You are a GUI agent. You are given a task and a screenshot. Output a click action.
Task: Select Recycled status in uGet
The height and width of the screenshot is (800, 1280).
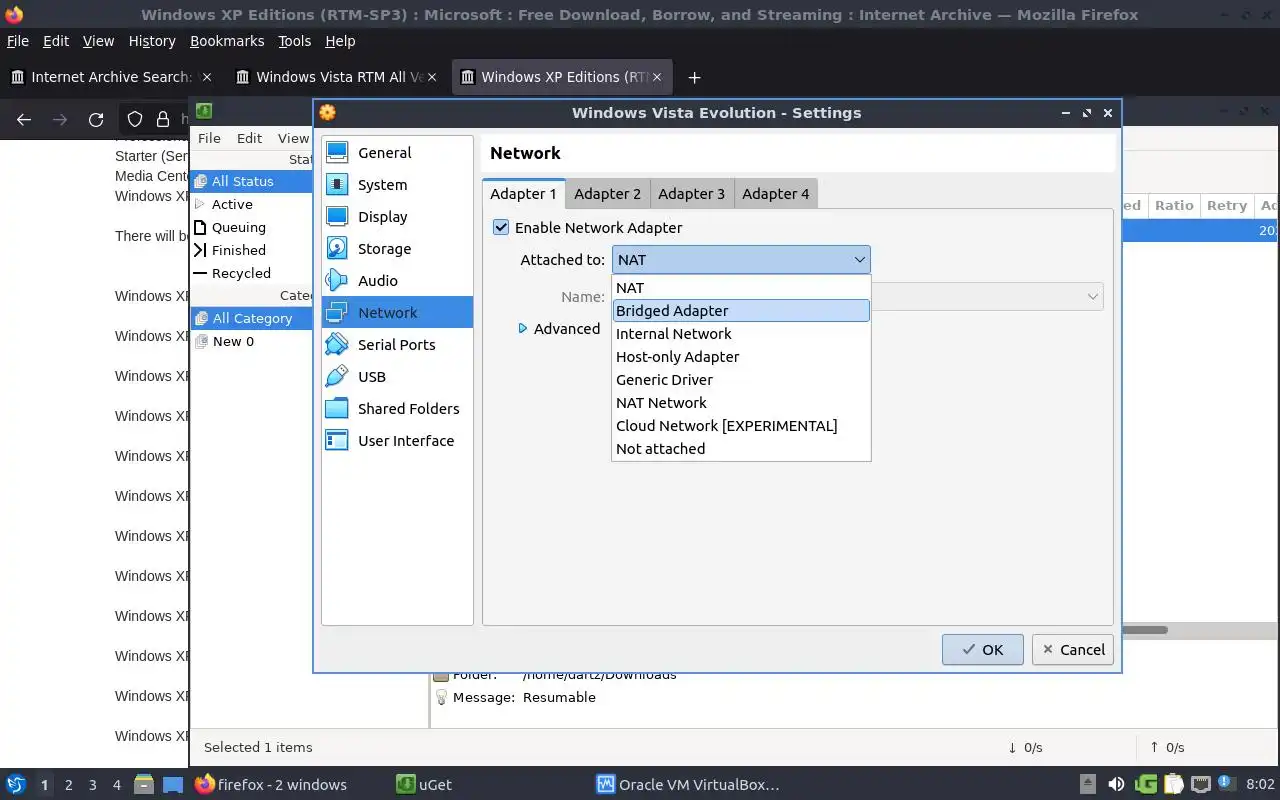pyautogui.click(x=251, y=273)
